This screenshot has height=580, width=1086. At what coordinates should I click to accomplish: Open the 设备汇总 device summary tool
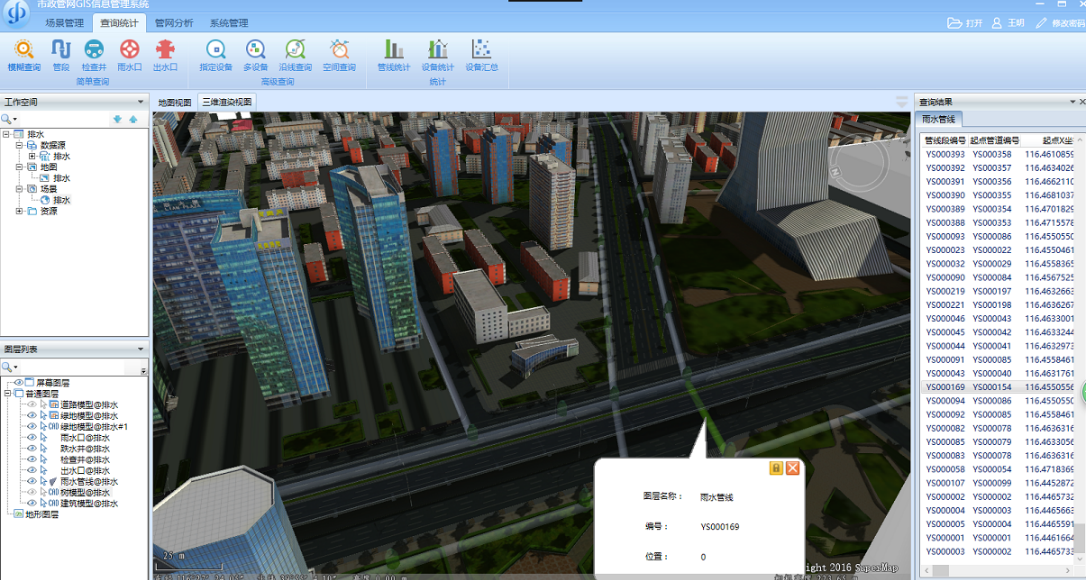(x=481, y=54)
